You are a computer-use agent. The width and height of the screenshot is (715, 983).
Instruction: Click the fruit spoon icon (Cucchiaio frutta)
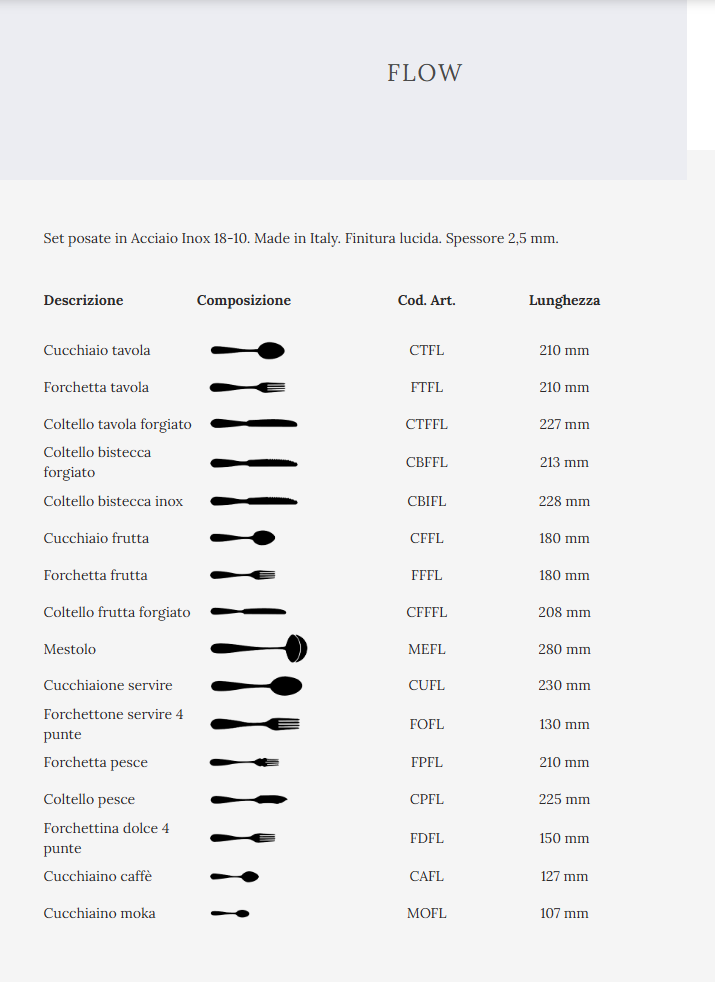coord(242,538)
